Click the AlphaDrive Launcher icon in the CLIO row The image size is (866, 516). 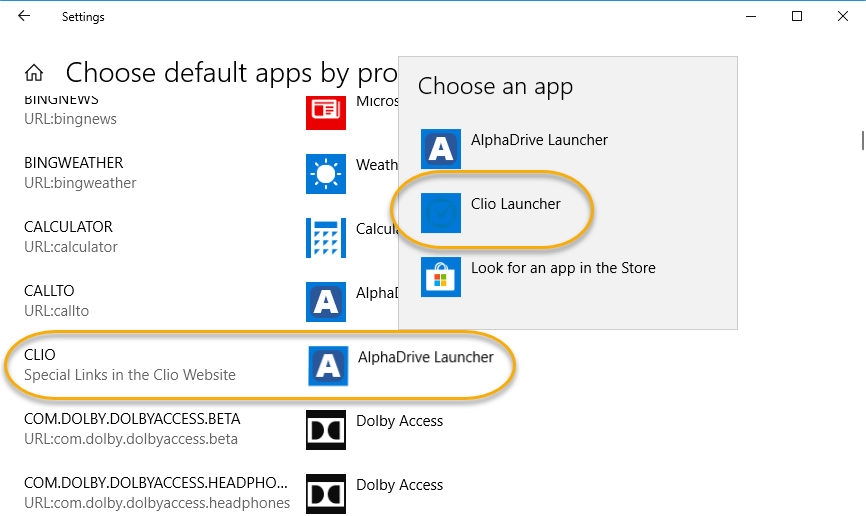pos(328,366)
